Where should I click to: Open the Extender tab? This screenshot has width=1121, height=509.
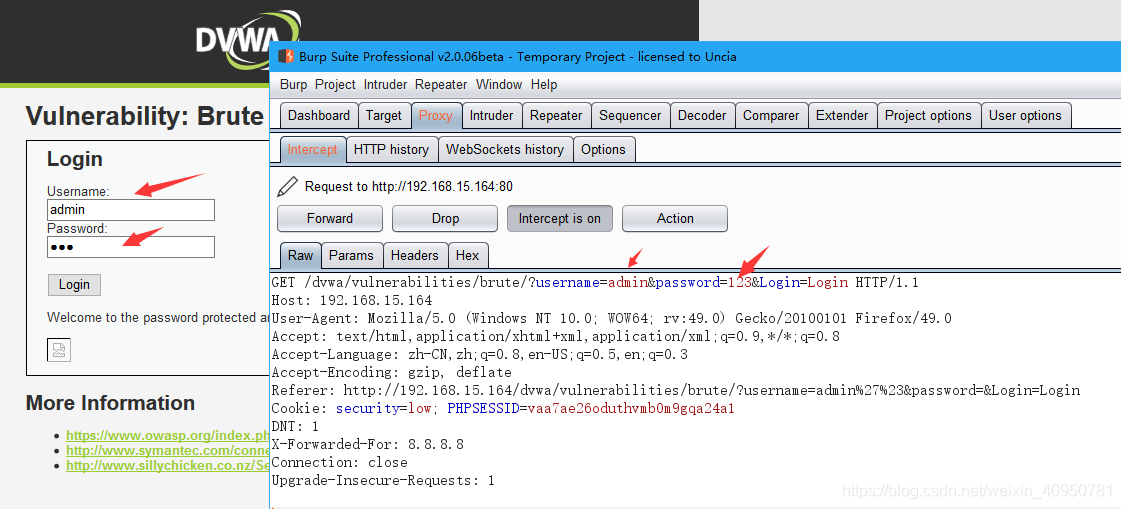842,116
